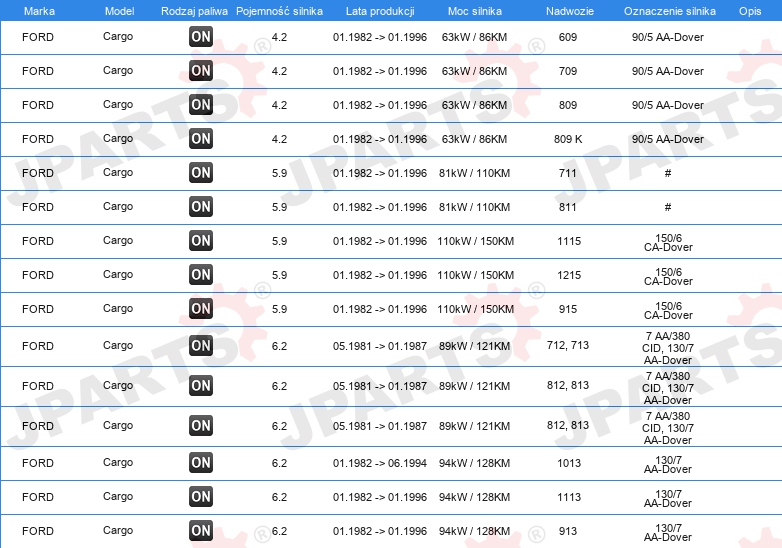782x548 pixels.
Task: Click the ON fuel icon in the 1113 row
Action: (201, 496)
